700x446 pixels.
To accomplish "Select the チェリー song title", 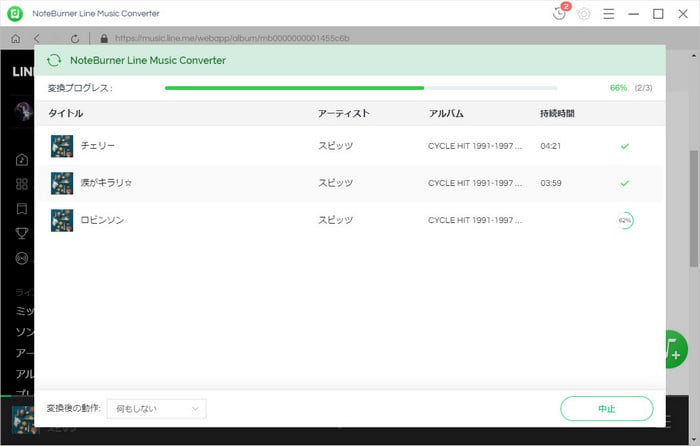I will (x=98, y=146).
